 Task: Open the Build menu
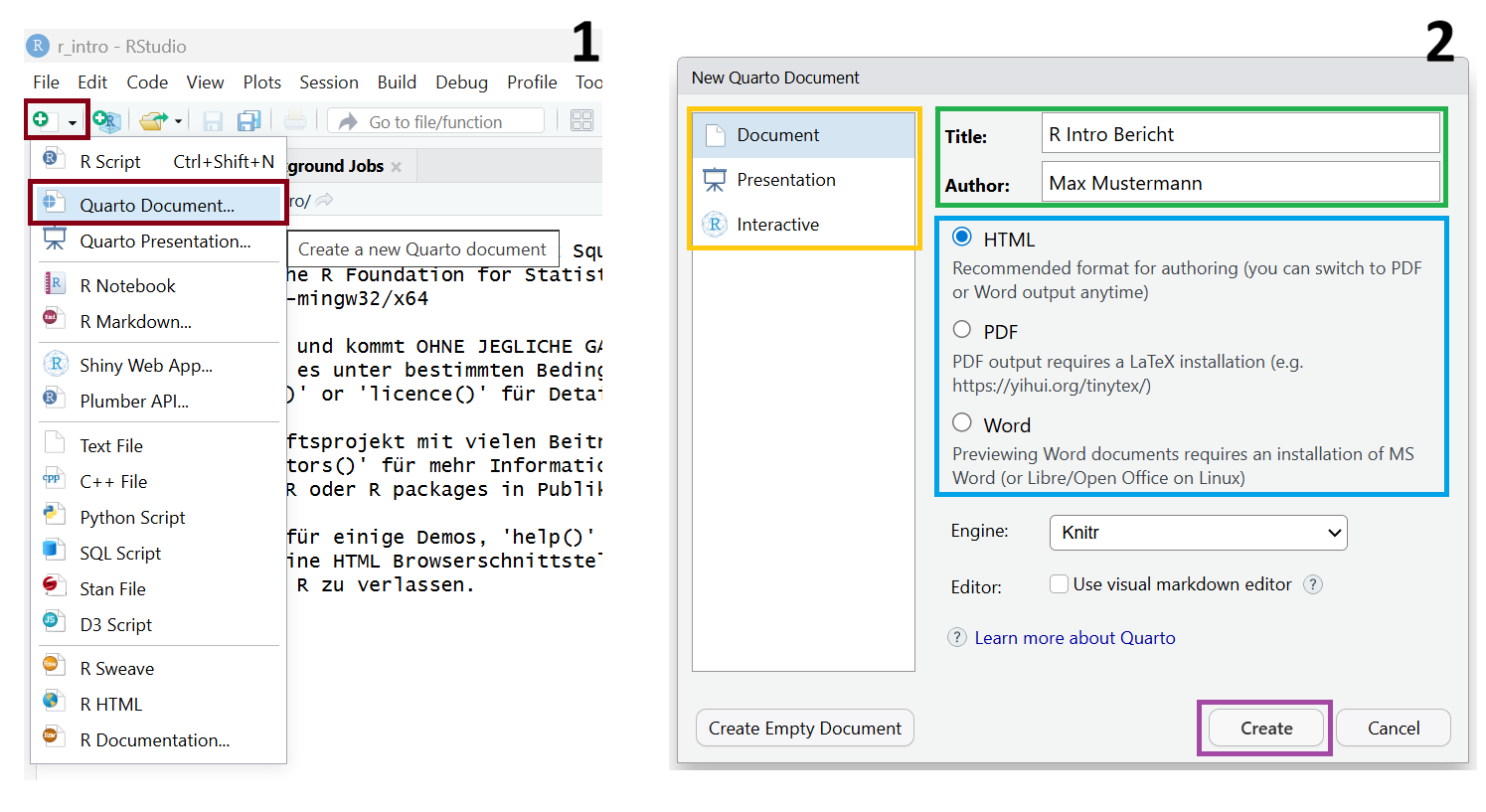[397, 82]
